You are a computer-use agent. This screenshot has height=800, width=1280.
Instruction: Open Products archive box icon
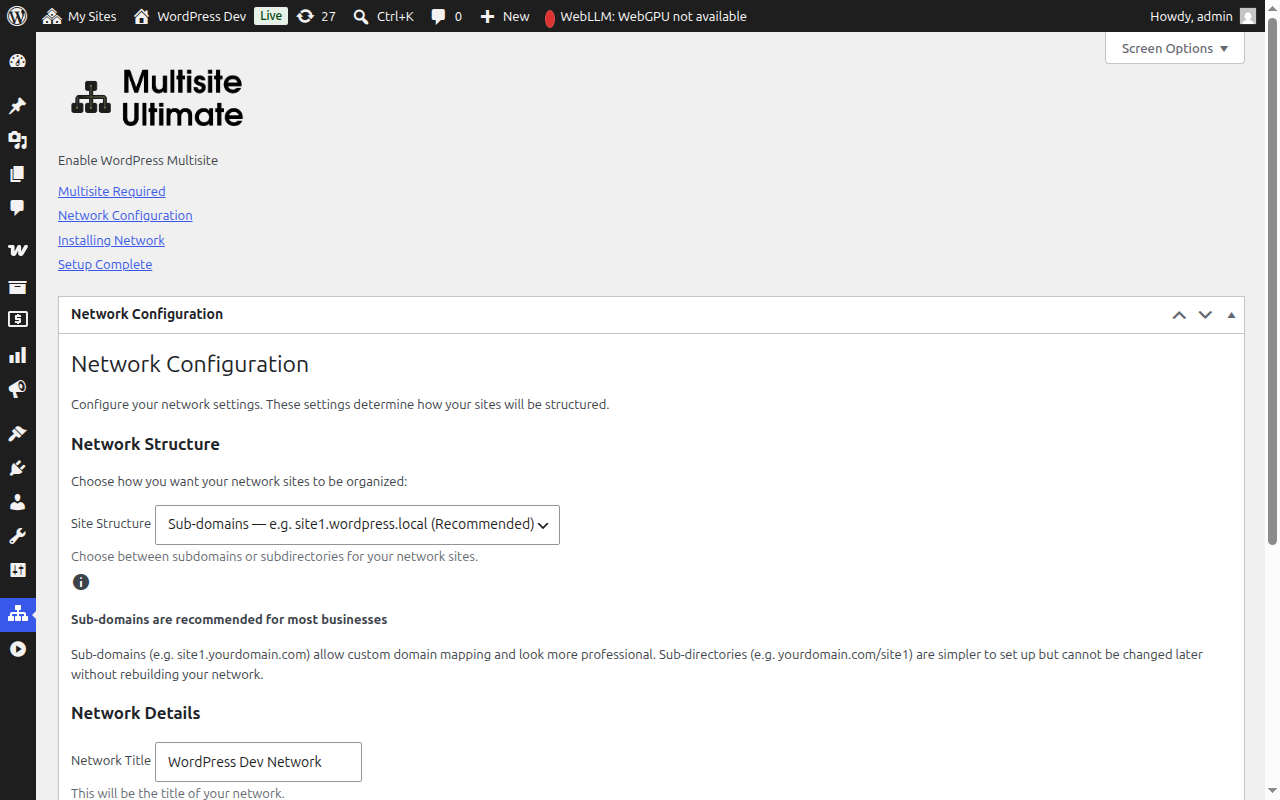tap(17, 287)
